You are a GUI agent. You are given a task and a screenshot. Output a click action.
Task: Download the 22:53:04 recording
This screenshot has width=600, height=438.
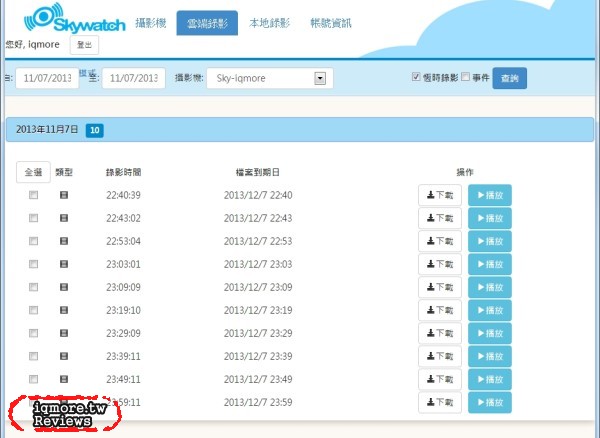coord(440,241)
